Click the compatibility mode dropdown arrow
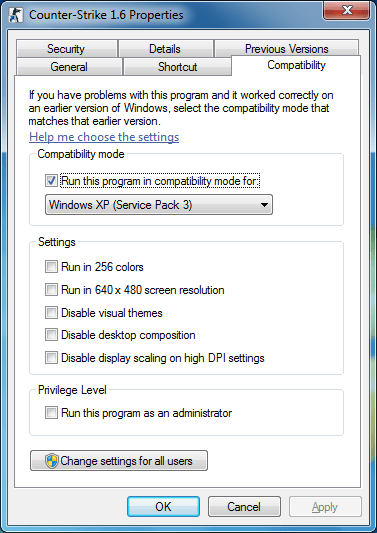Screen dimensions: 377x533 tap(263, 205)
